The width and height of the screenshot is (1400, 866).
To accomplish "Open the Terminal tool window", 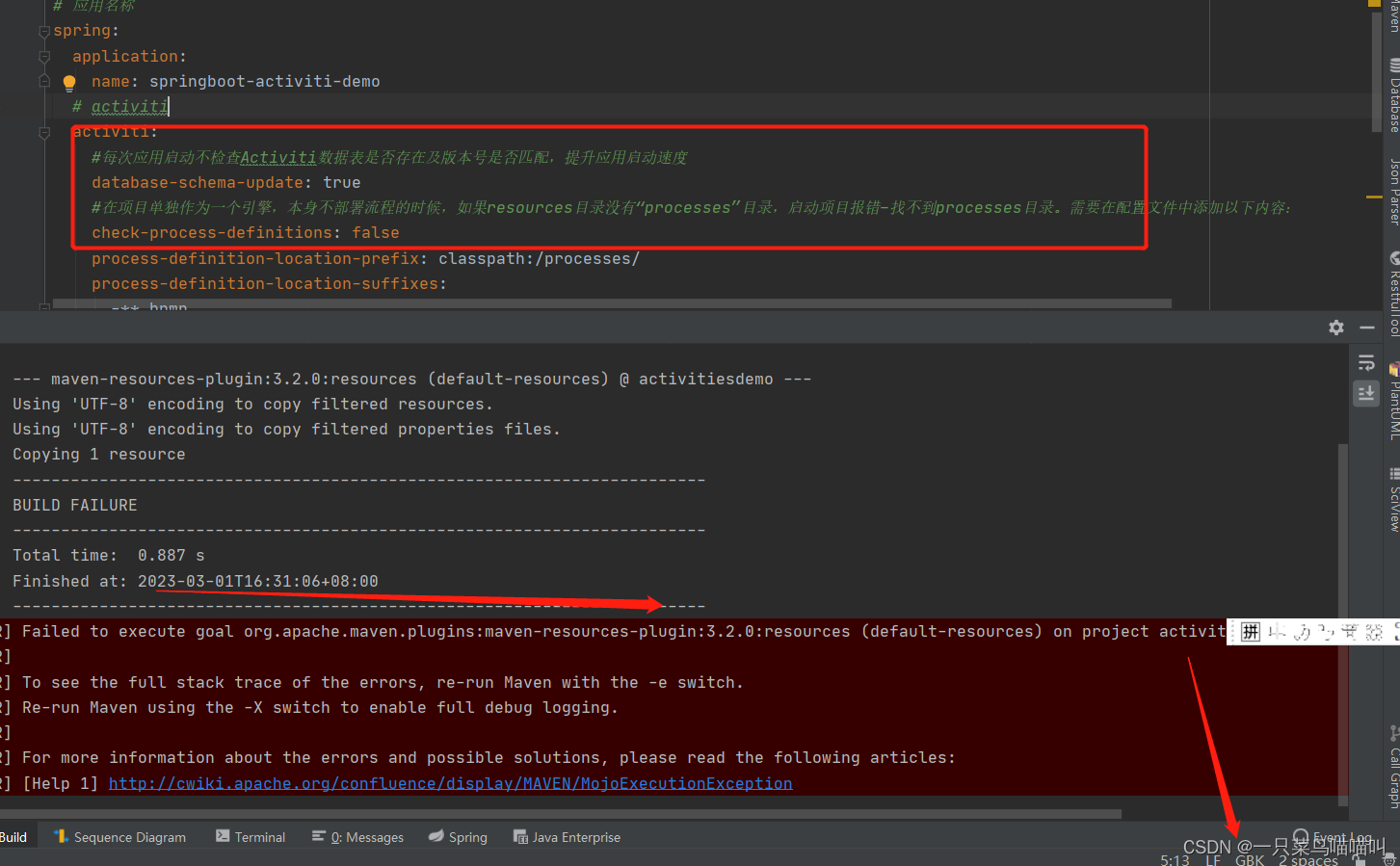I will (x=251, y=837).
